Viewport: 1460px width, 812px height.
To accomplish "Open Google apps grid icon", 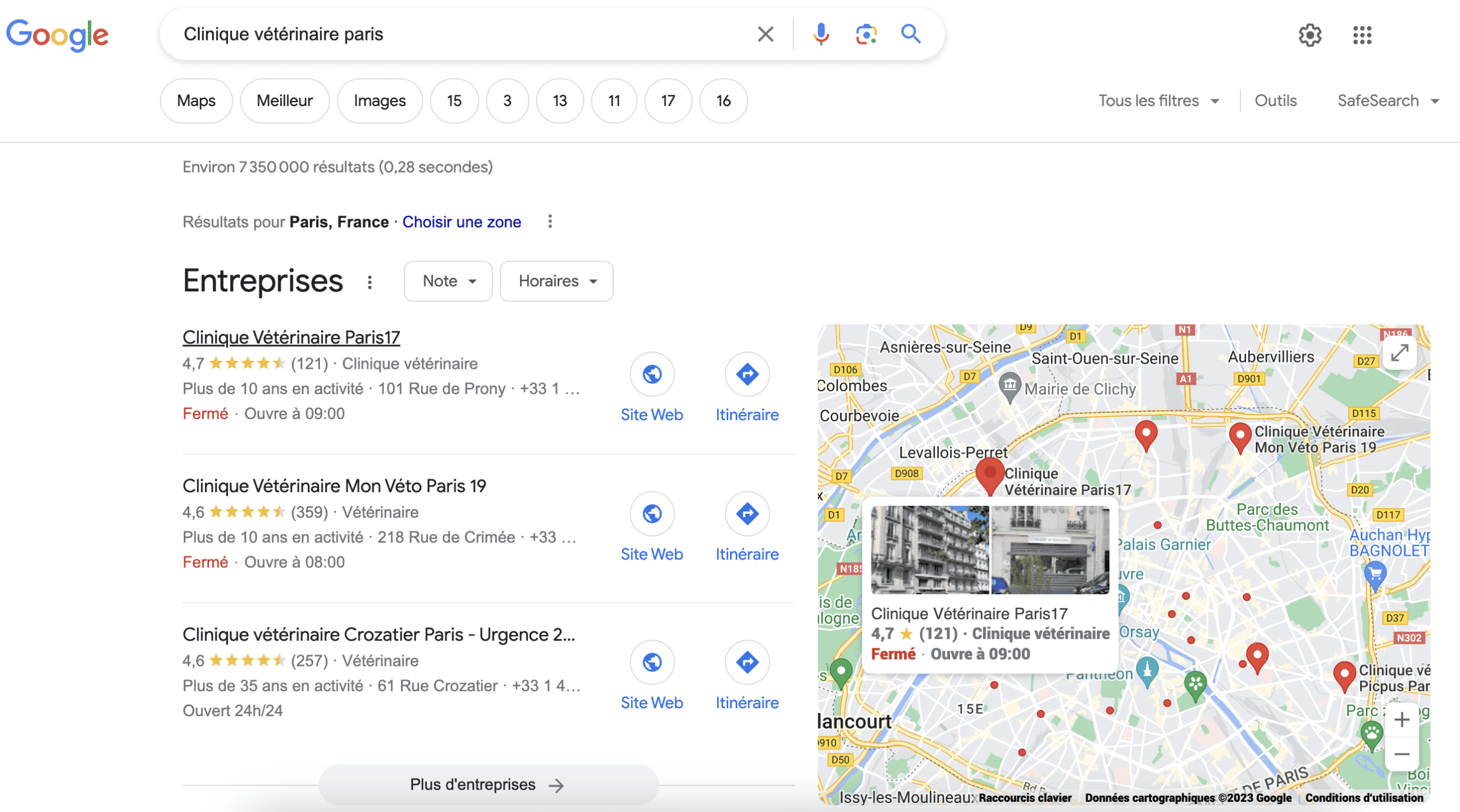I will pos(1362,35).
